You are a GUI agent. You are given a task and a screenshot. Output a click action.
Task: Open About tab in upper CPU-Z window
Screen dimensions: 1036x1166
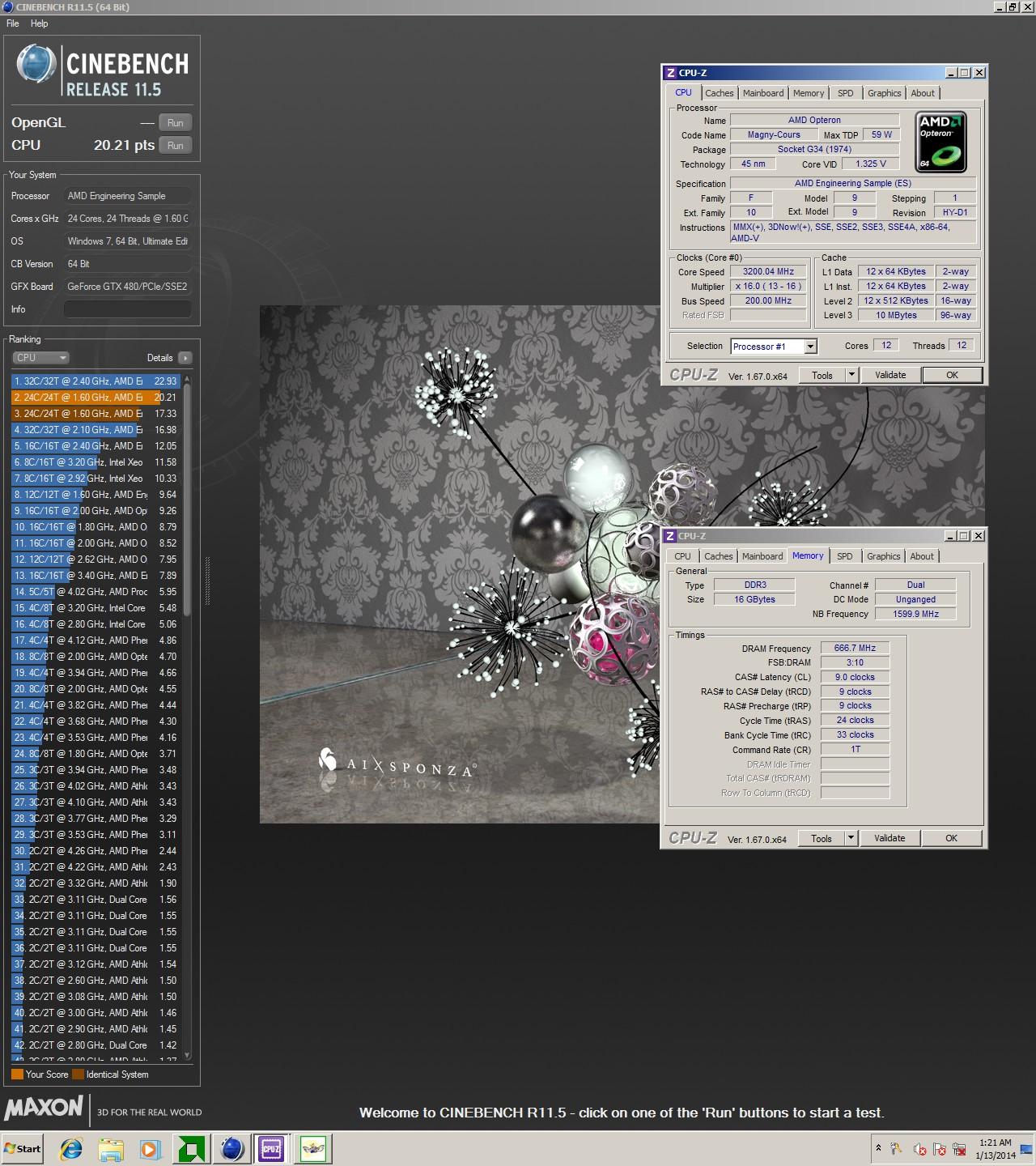(x=923, y=93)
